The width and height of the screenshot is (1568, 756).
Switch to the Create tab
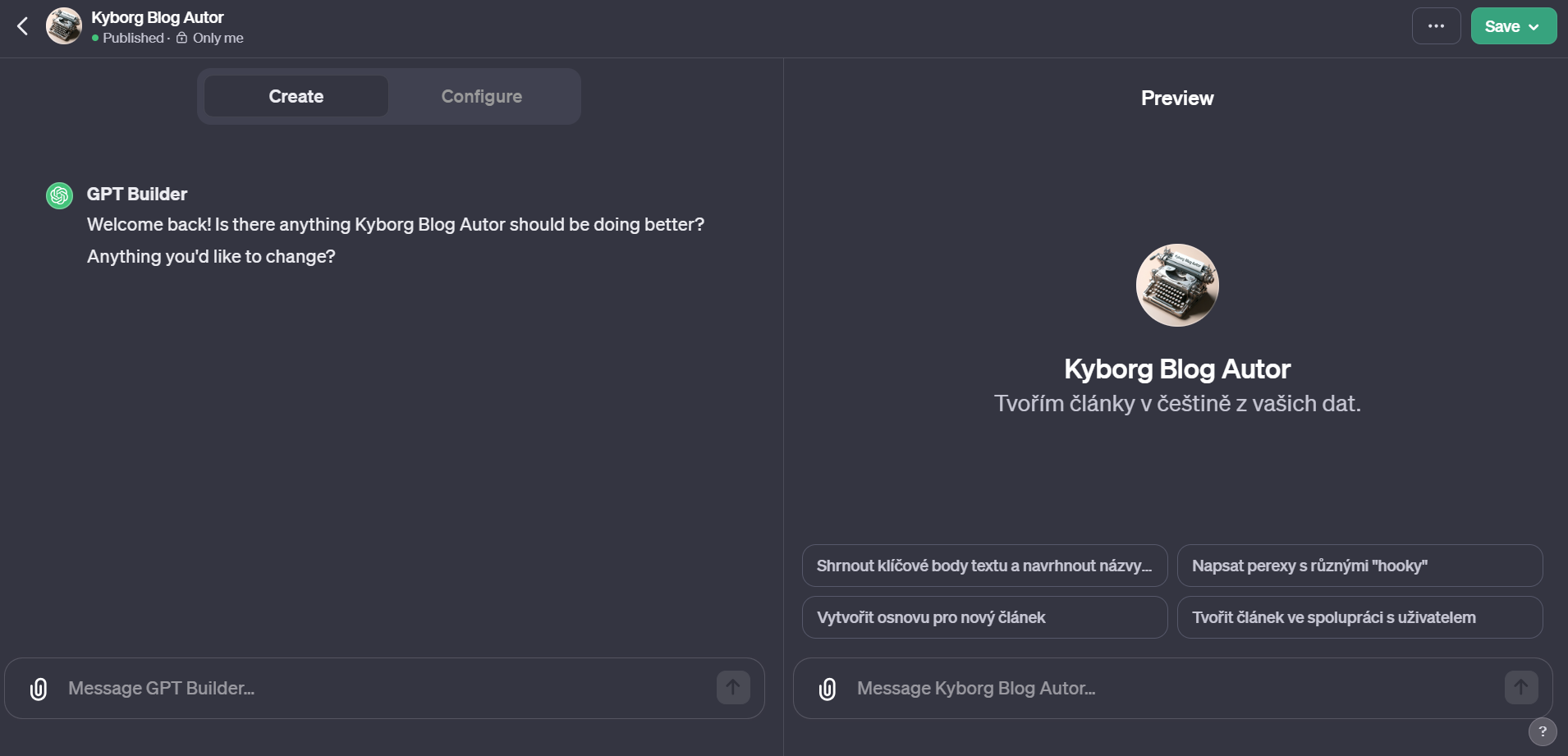296,96
